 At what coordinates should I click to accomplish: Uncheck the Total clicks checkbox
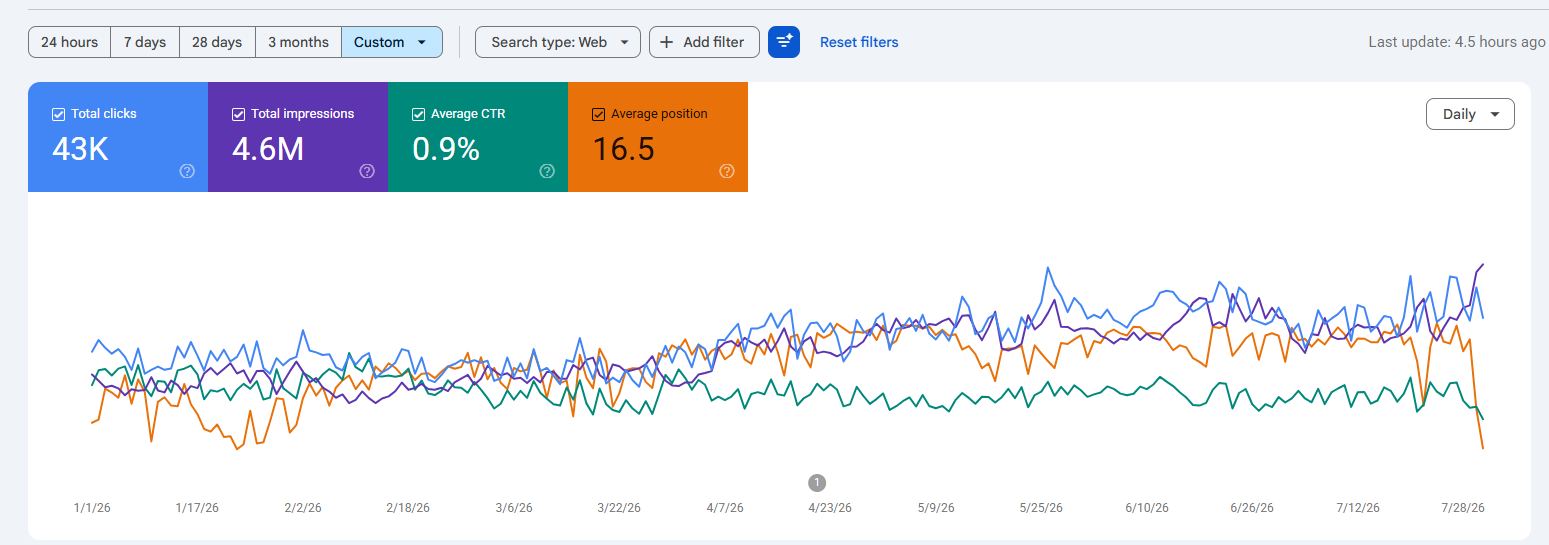[x=58, y=114]
